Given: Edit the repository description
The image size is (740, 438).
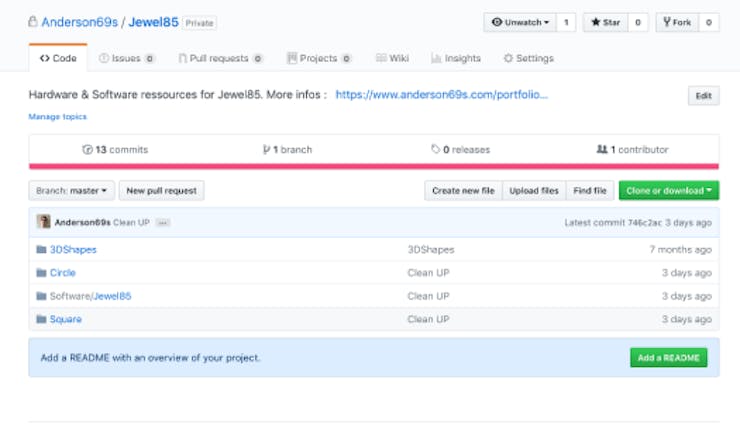Looking at the screenshot, I should click(704, 96).
